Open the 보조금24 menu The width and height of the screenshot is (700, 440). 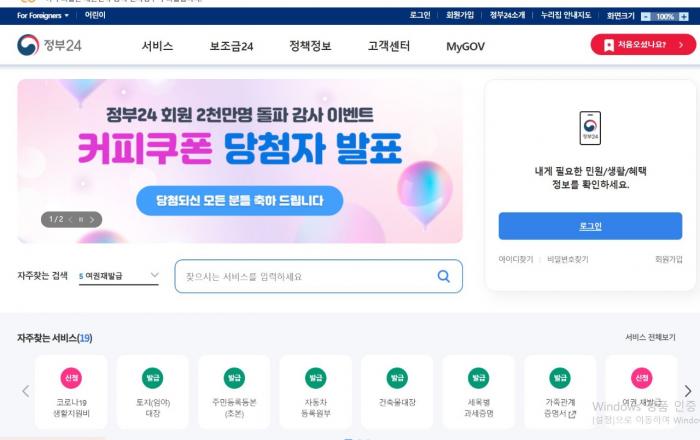coord(231,46)
